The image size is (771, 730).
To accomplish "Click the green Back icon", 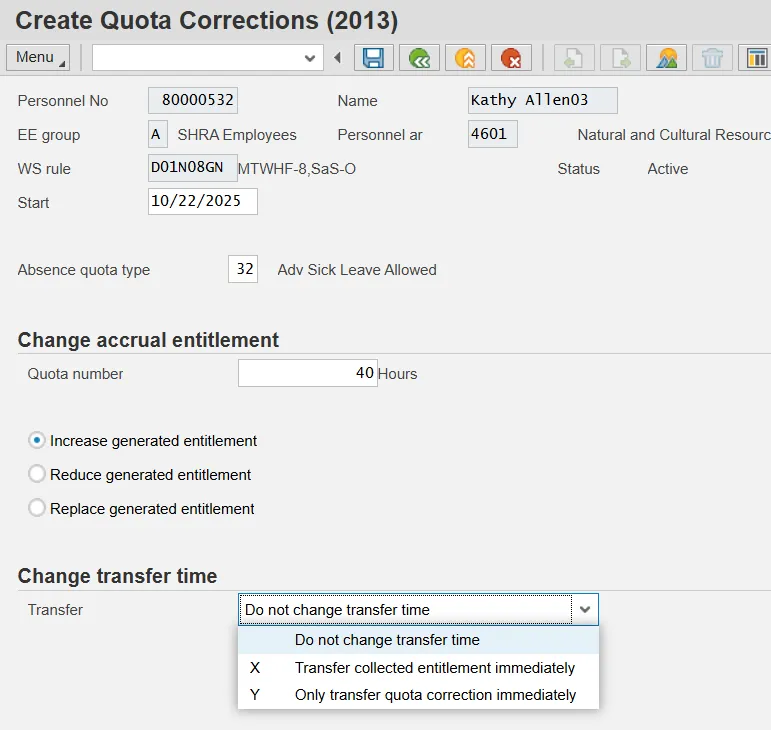I will pyautogui.click(x=419, y=58).
